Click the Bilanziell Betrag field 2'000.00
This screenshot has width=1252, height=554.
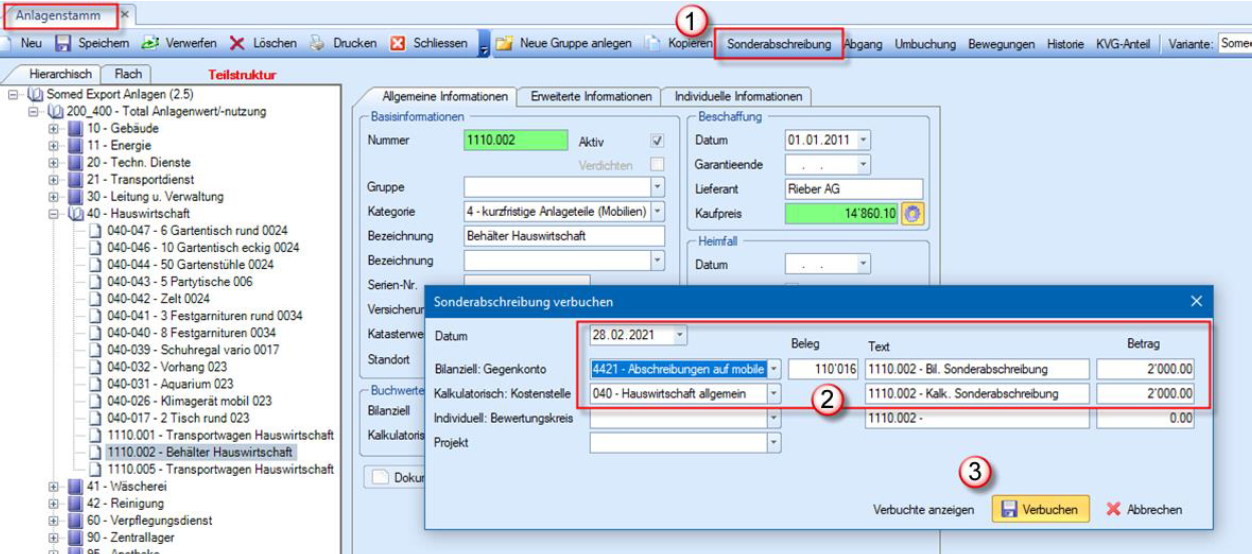click(x=1146, y=369)
